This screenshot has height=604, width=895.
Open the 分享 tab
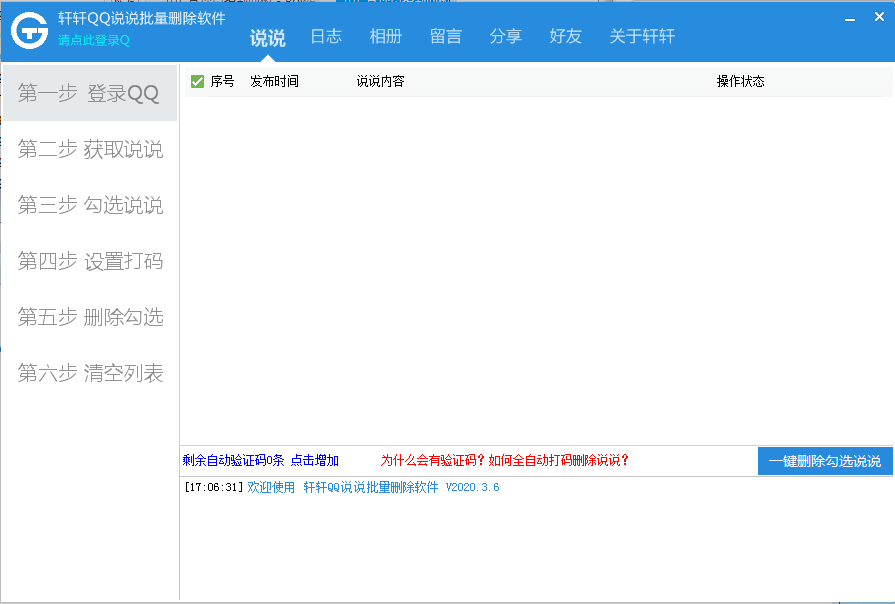pos(506,37)
